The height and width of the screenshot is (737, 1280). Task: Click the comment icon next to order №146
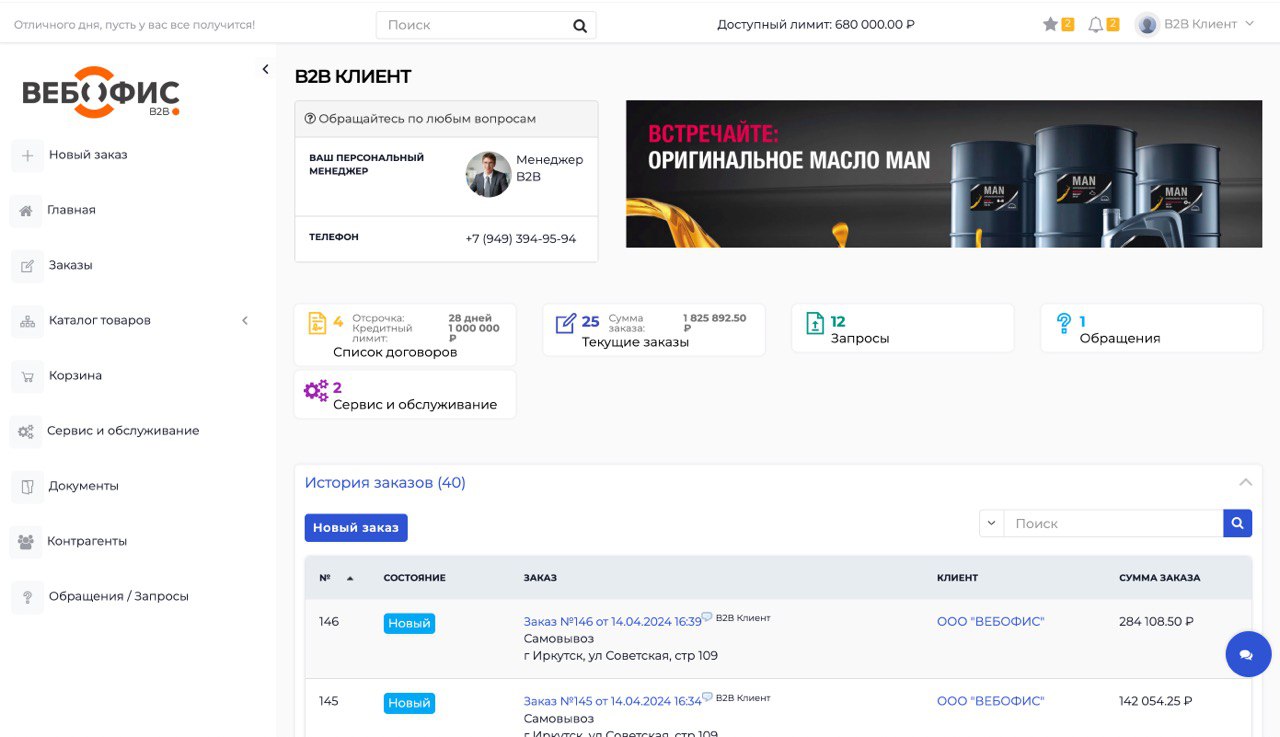point(707,617)
